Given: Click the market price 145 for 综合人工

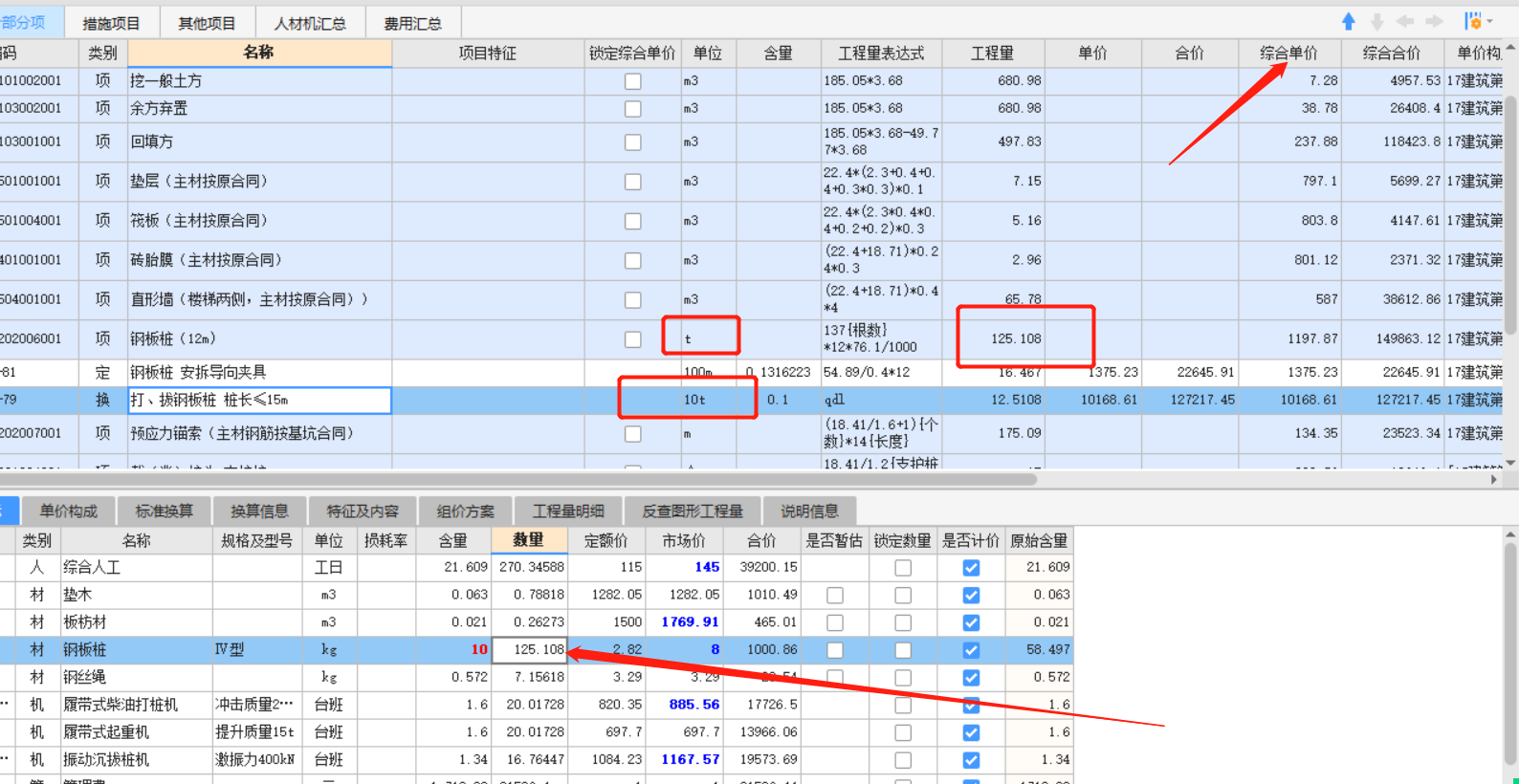Looking at the screenshot, I should (684, 568).
